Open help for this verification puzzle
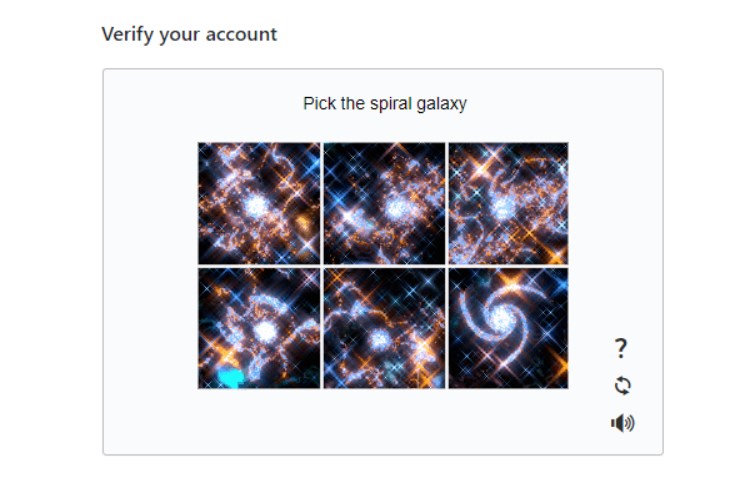Image resolution: width=744 pixels, height=494 pixels. point(621,348)
